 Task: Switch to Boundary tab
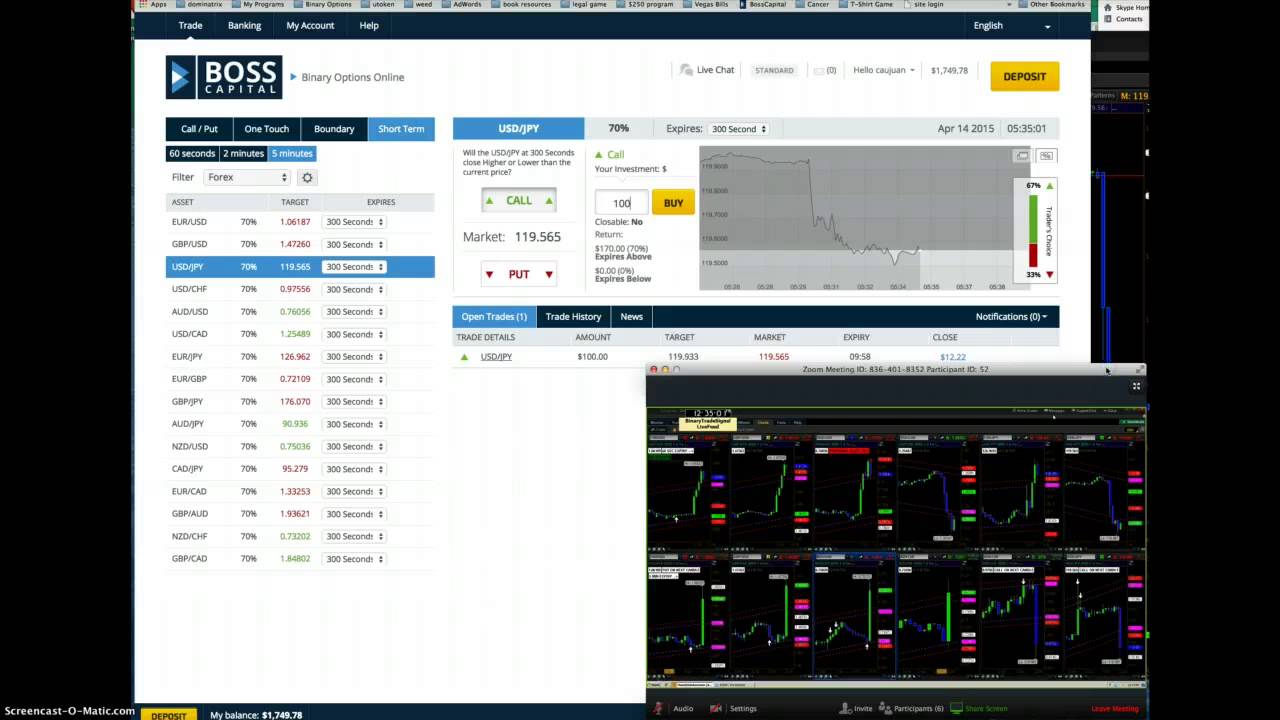pyautogui.click(x=334, y=129)
